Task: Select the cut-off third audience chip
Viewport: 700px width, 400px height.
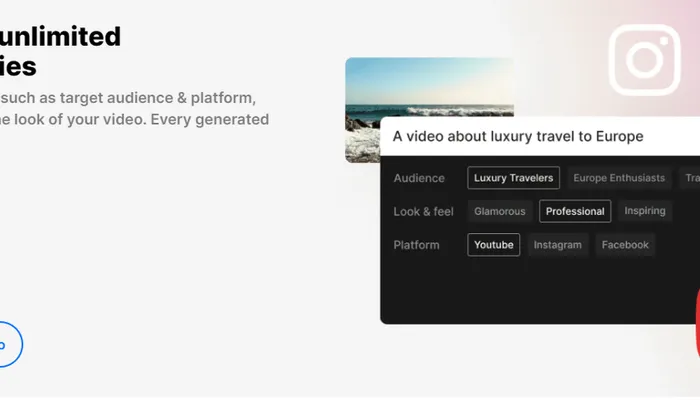Action: click(691, 178)
